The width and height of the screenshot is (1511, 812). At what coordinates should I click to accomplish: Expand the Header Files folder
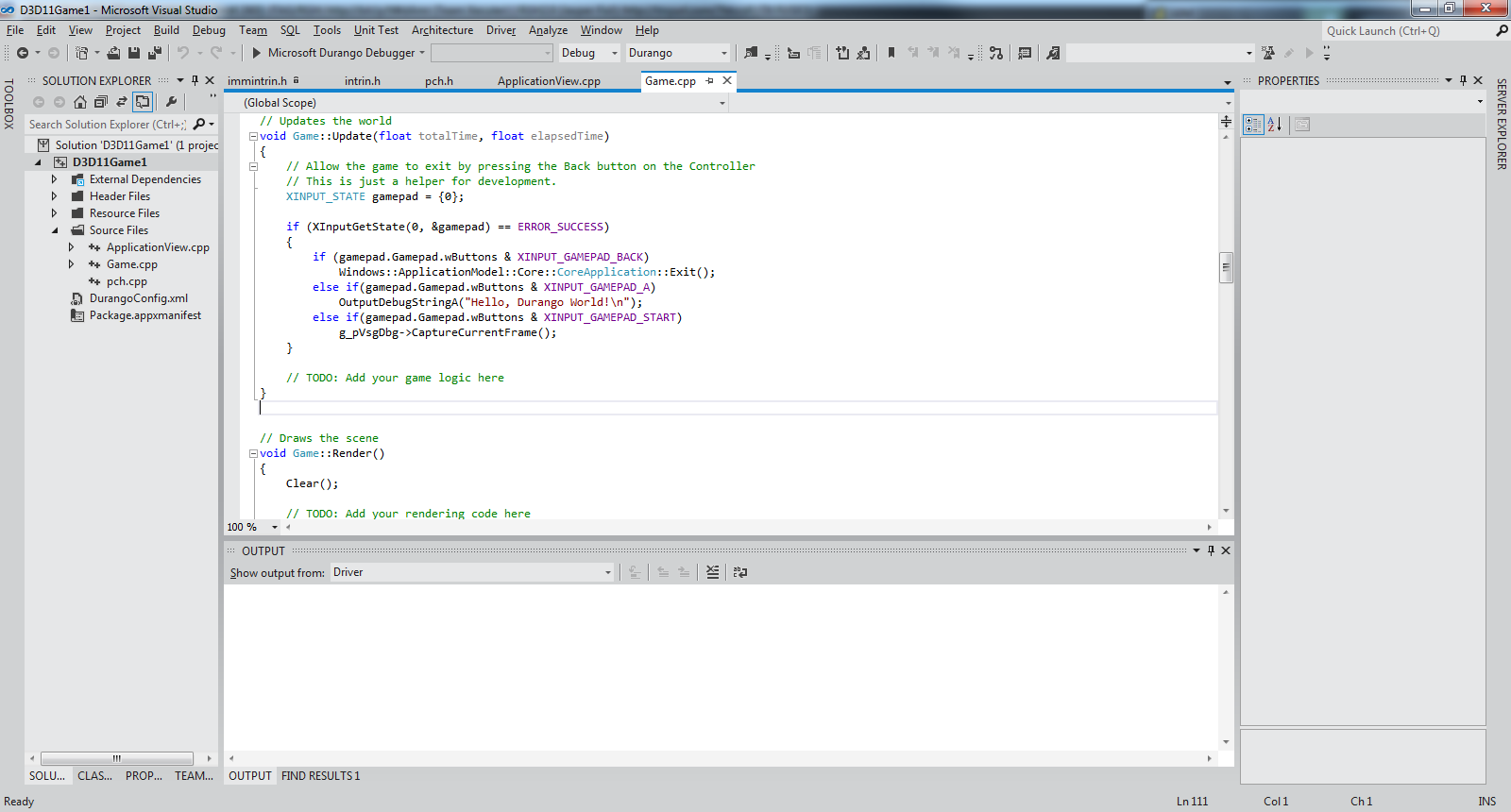coord(54,196)
